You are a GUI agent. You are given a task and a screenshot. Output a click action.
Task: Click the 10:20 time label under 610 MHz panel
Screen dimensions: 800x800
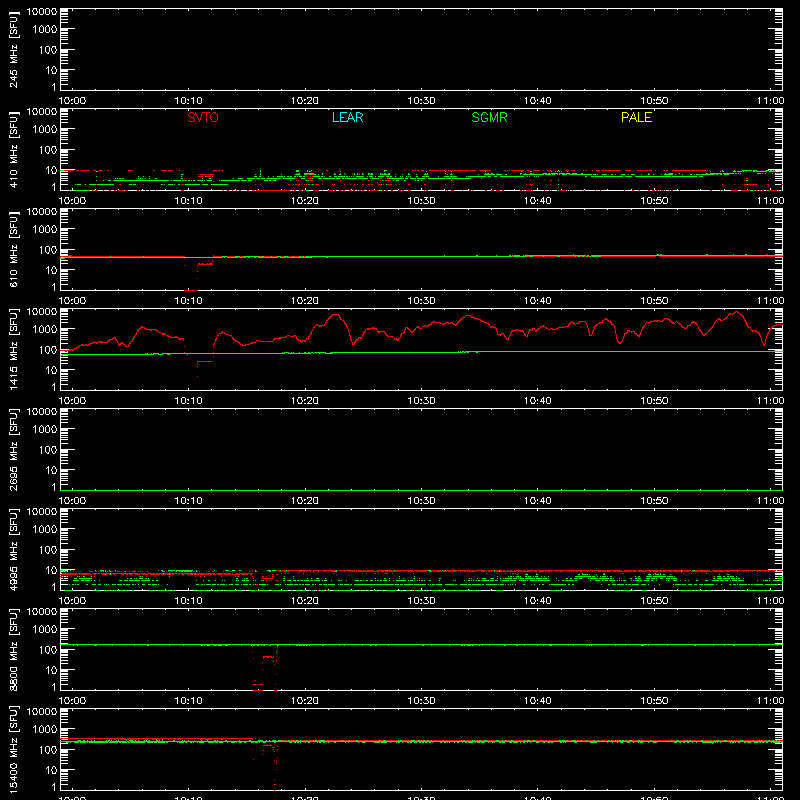(305, 301)
